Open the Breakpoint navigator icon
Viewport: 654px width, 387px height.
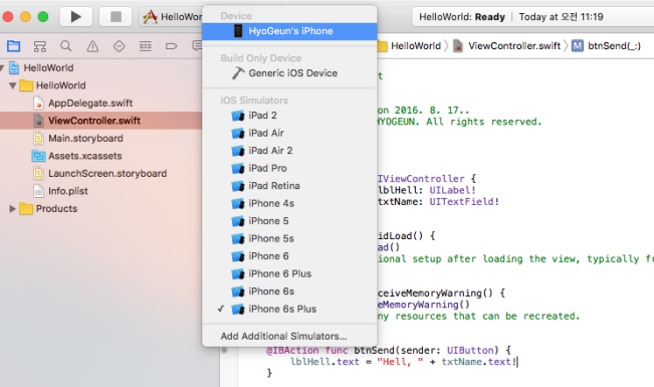tap(171, 46)
